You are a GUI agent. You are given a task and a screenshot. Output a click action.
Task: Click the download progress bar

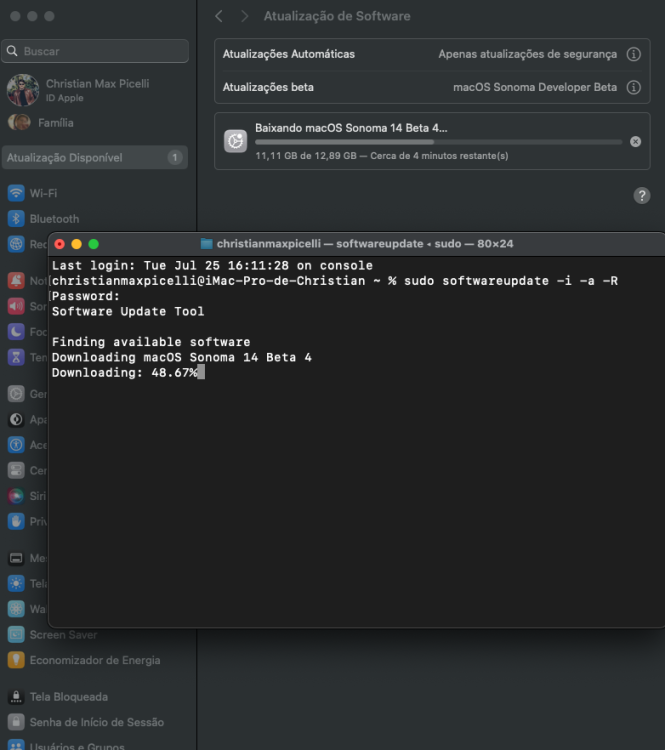pos(438,142)
